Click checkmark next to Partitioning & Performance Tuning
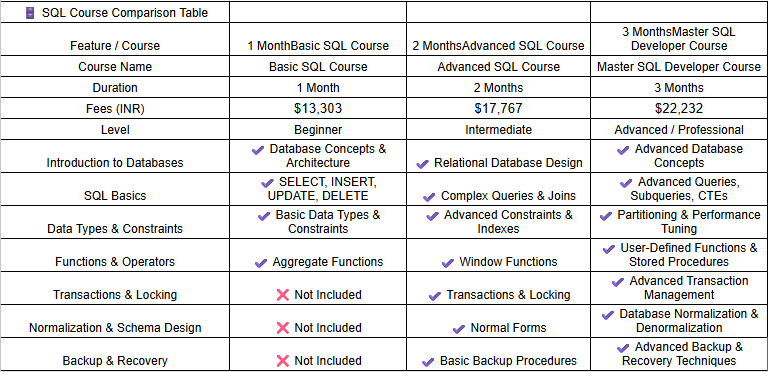This screenshot has height=372, width=768. (606, 215)
